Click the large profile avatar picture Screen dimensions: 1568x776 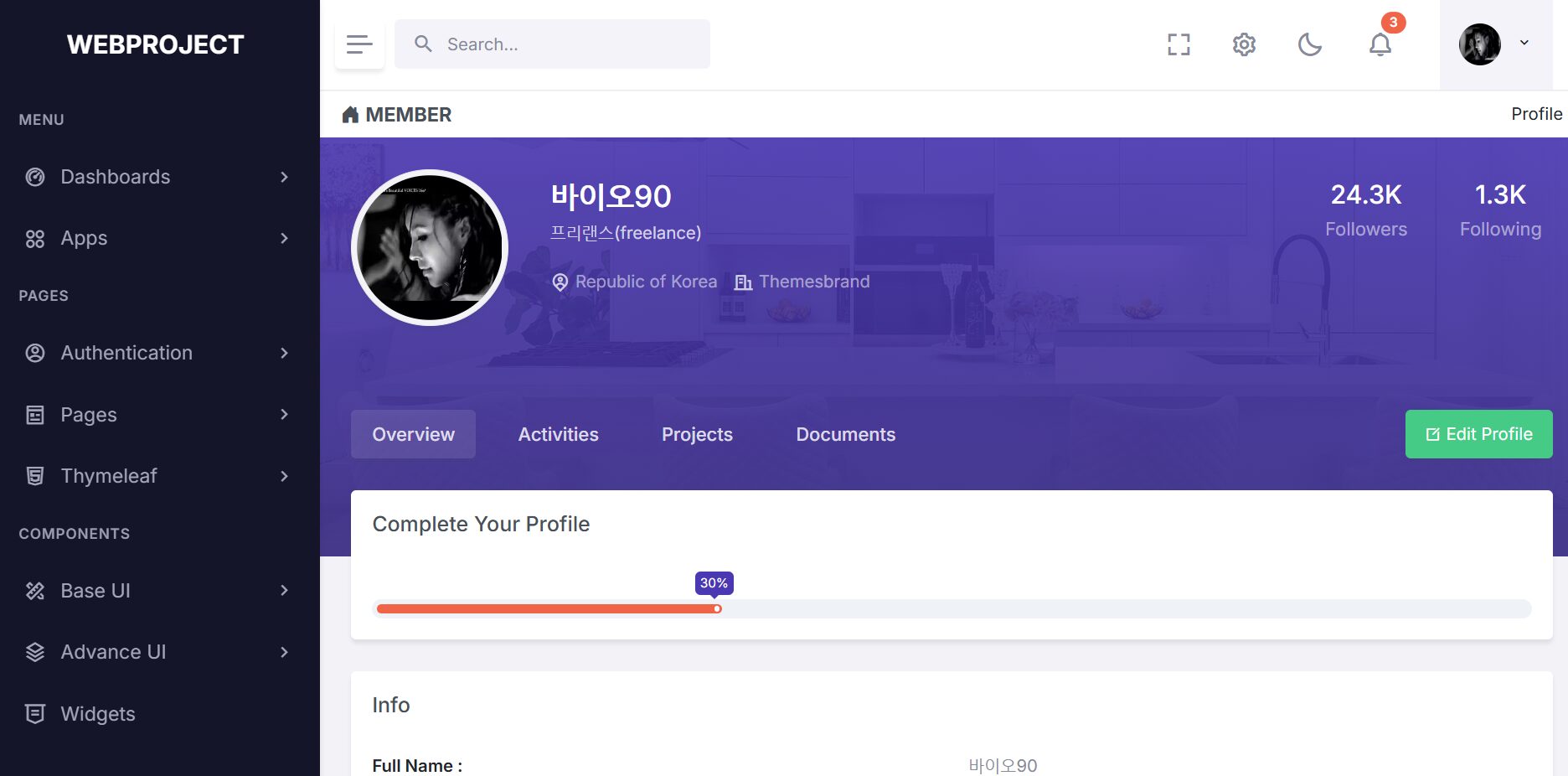click(430, 248)
